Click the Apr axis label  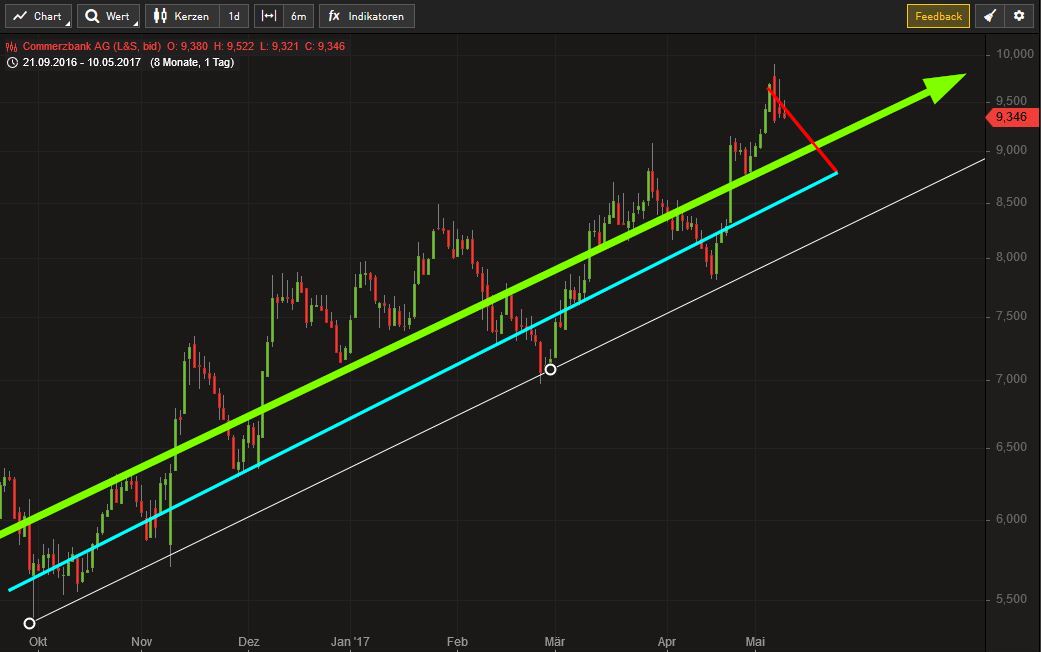667,642
